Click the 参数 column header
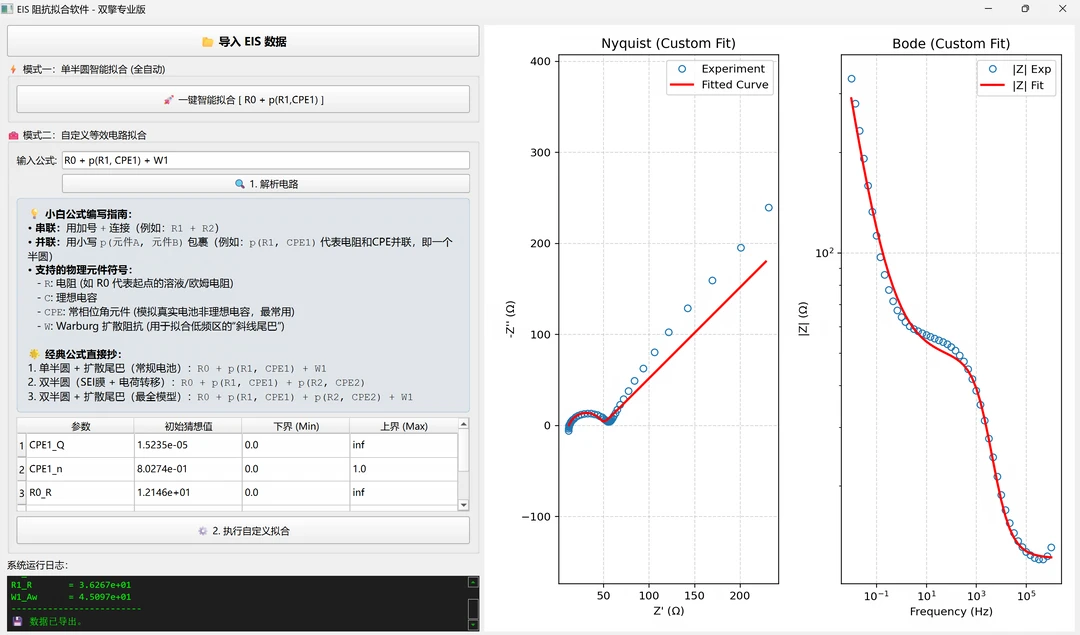1080x635 pixels. point(81,426)
